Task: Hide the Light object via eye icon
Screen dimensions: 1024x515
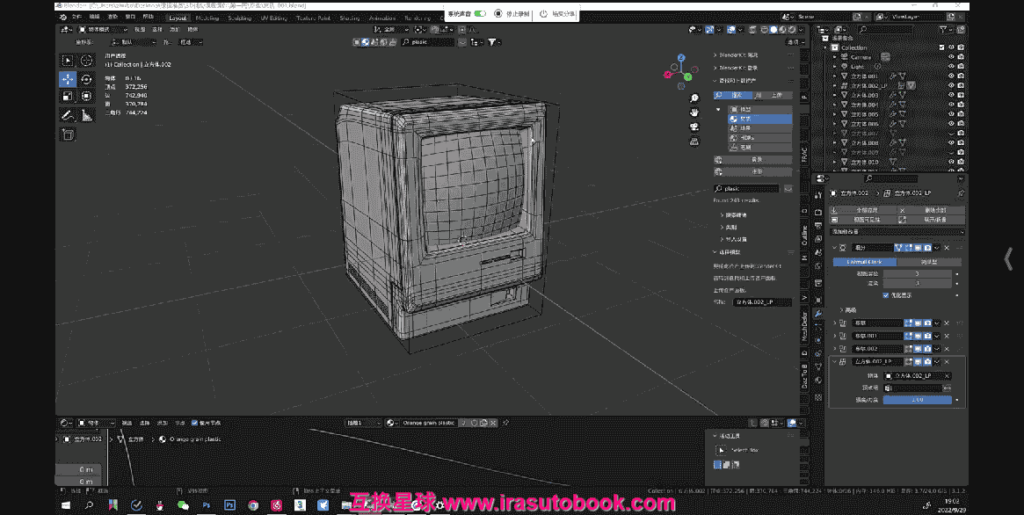Action: point(951,67)
